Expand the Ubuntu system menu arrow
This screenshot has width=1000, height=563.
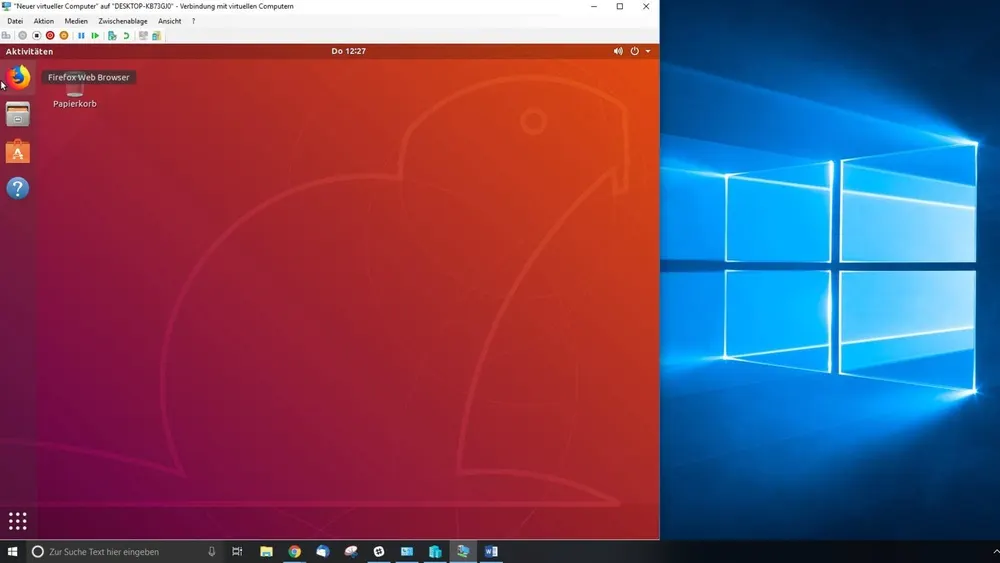pos(648,51)
